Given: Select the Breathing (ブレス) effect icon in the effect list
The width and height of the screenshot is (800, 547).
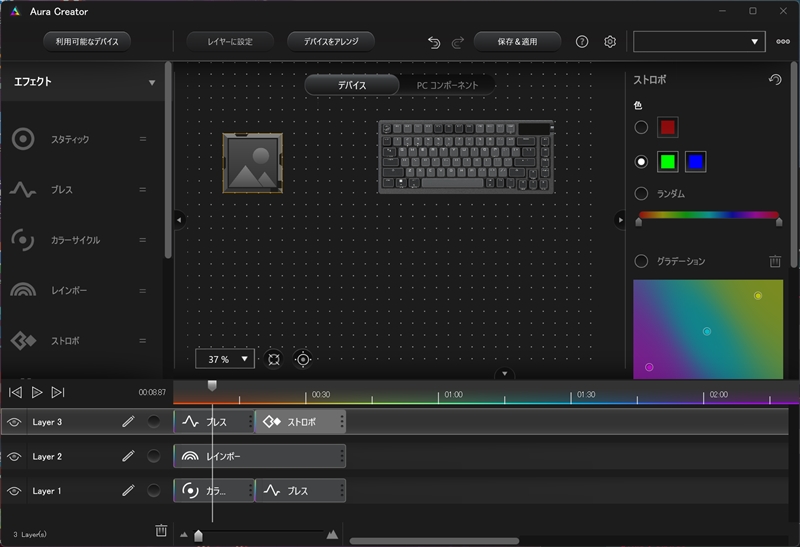Looking at the screenshot, I should [23, 189].
